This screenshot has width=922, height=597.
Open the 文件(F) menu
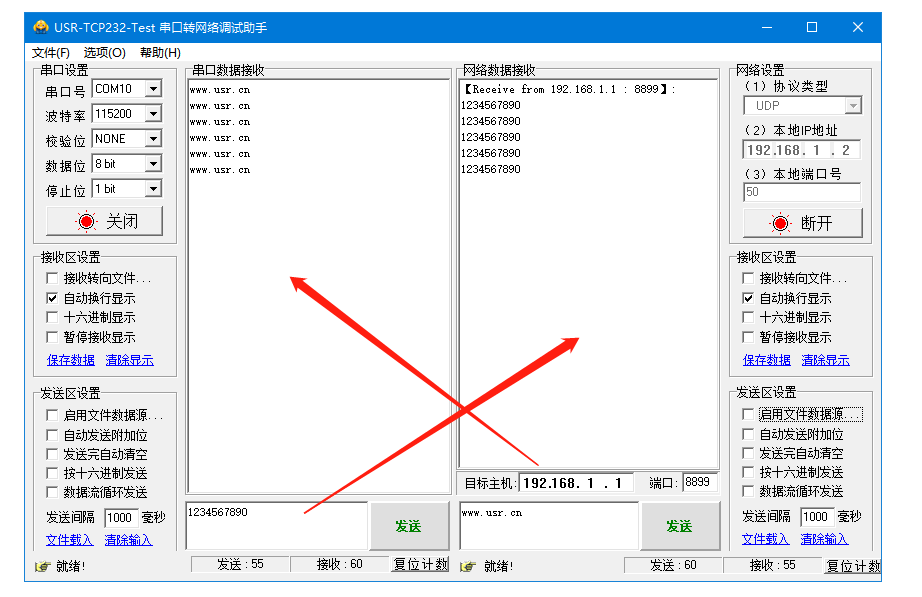[x=51, y=52]
